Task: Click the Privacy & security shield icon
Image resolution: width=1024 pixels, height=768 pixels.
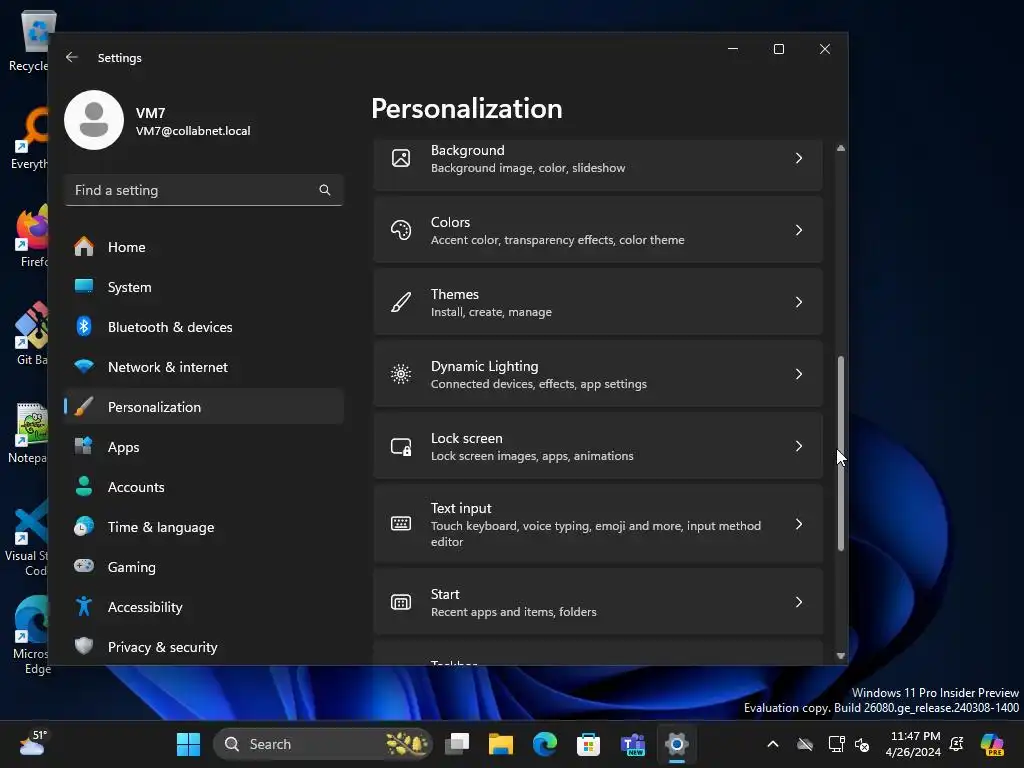Action: tap(84, 646)
